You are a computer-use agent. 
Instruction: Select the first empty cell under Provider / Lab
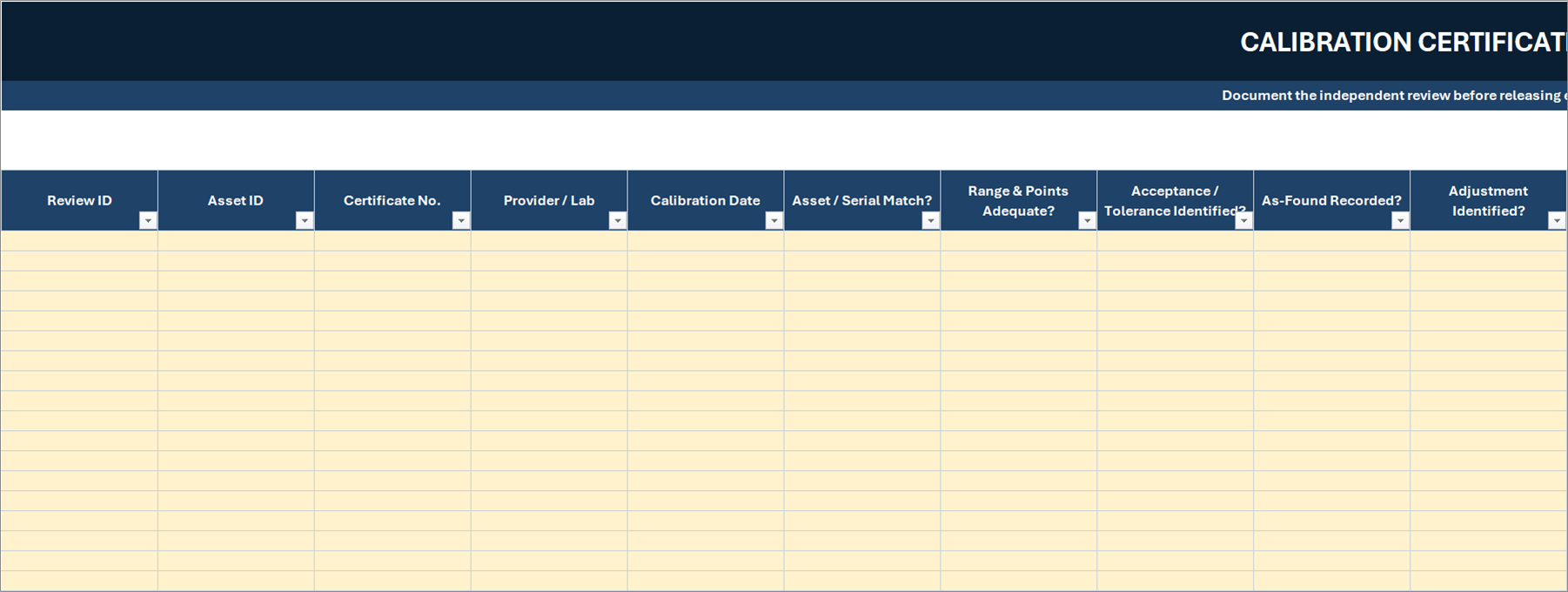549,241
